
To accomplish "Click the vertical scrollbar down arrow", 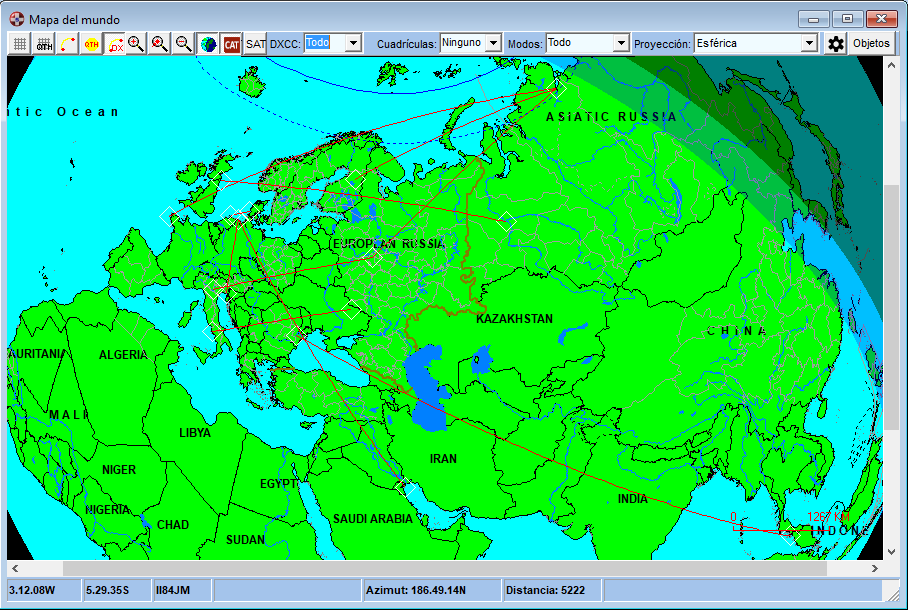I will (x=891, y=551).
